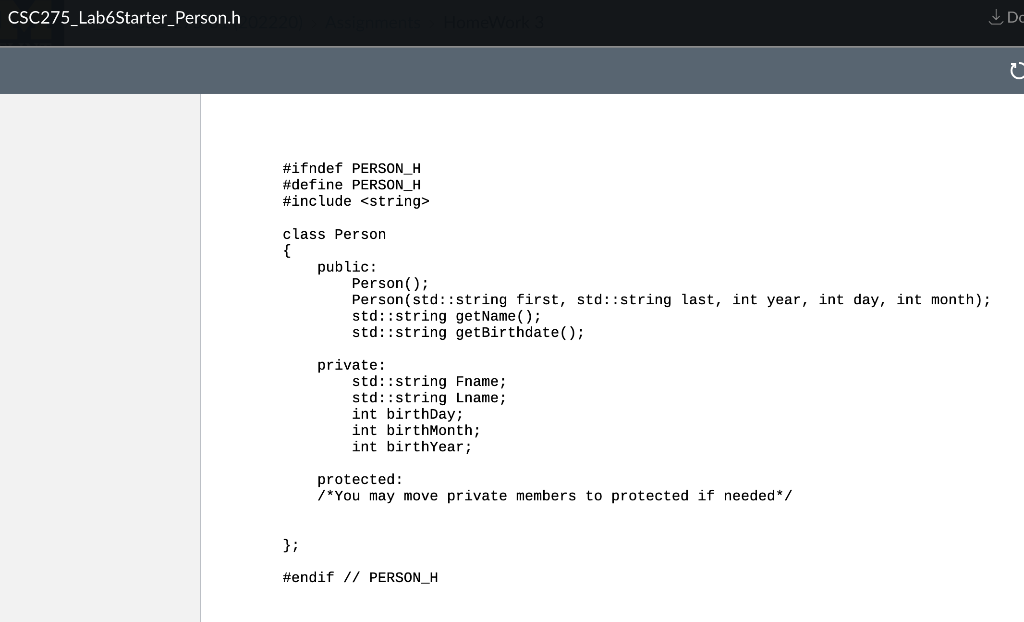Screen dimensions: 1024x622
Task: Click the parameterized Person constructor declaration
Action: click(x=670, y=299)
